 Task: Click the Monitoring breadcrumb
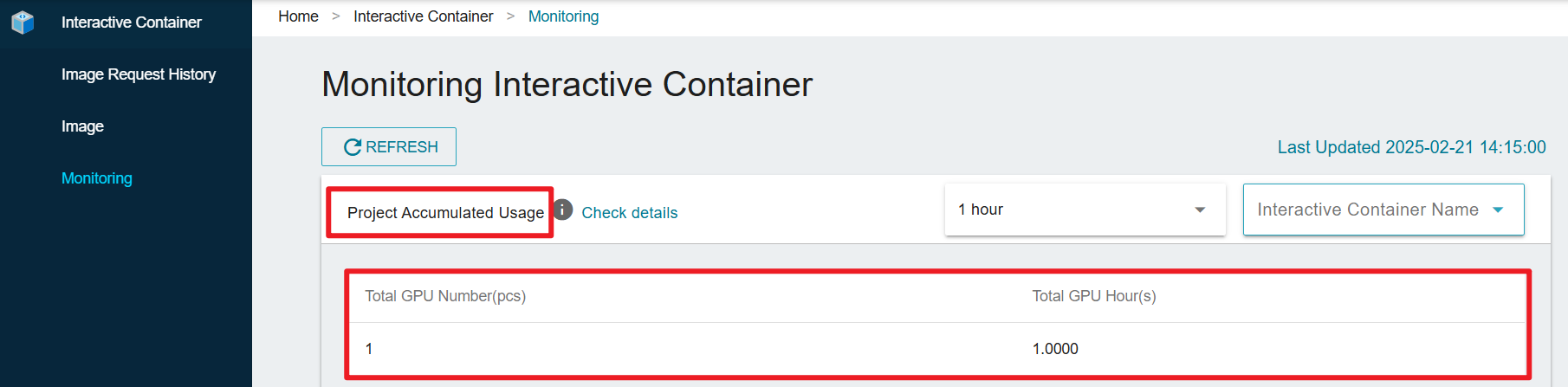coord(563,16)
